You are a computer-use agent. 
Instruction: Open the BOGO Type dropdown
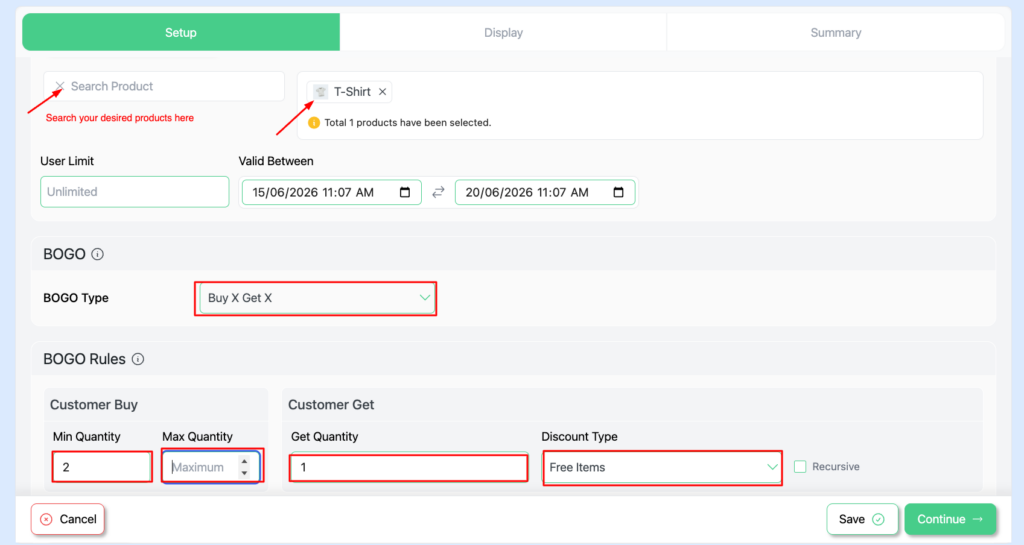click(317, 298)
